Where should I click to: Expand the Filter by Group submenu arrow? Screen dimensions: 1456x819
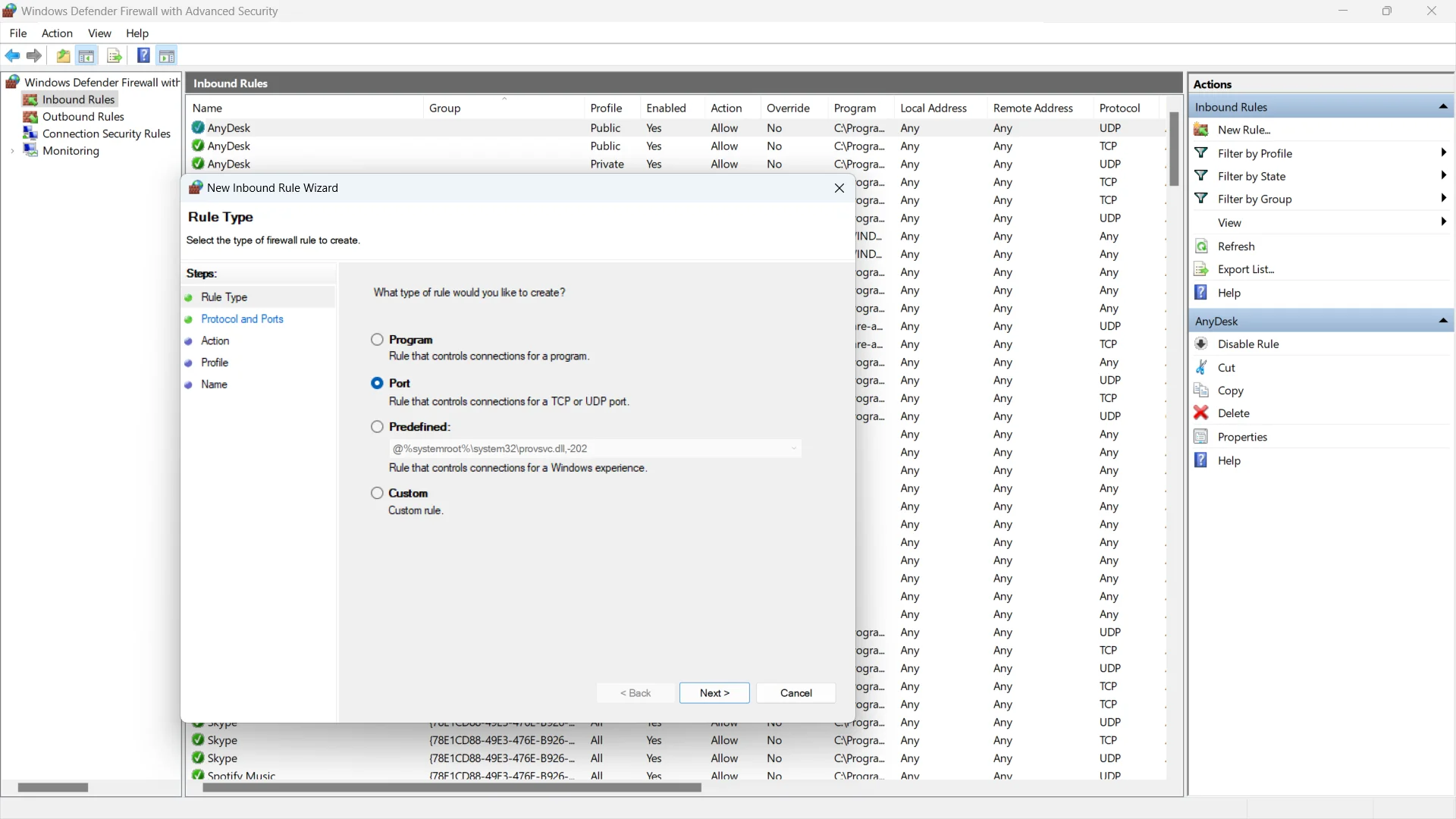click(1443, 199)
